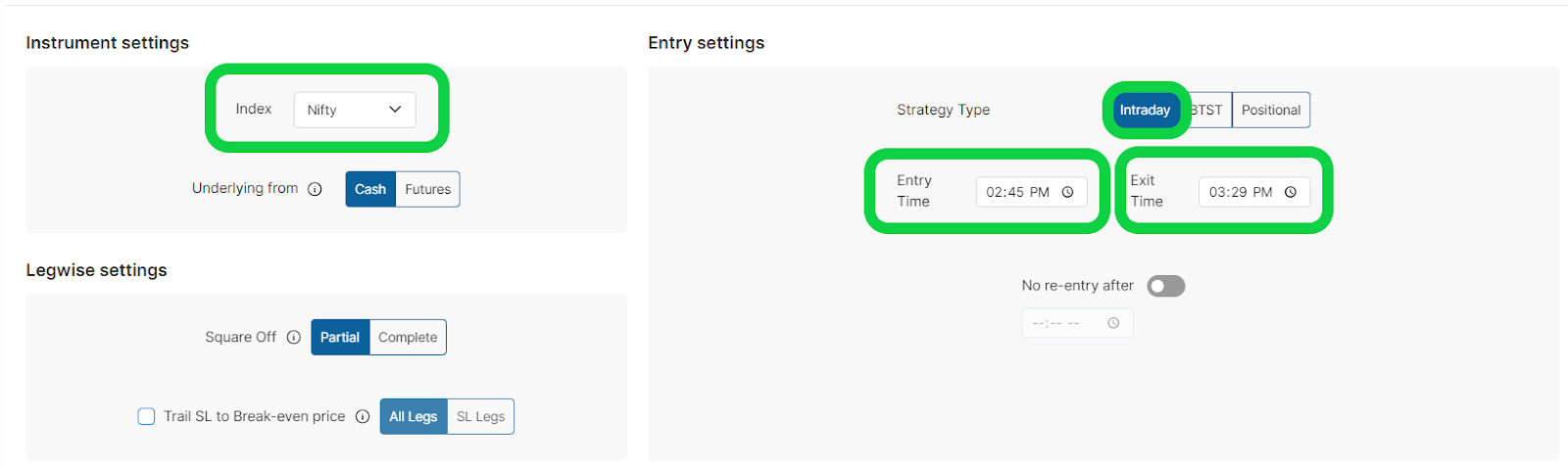Select SL Legs for trailing SL
The image size is (1568, 468).
480,416
